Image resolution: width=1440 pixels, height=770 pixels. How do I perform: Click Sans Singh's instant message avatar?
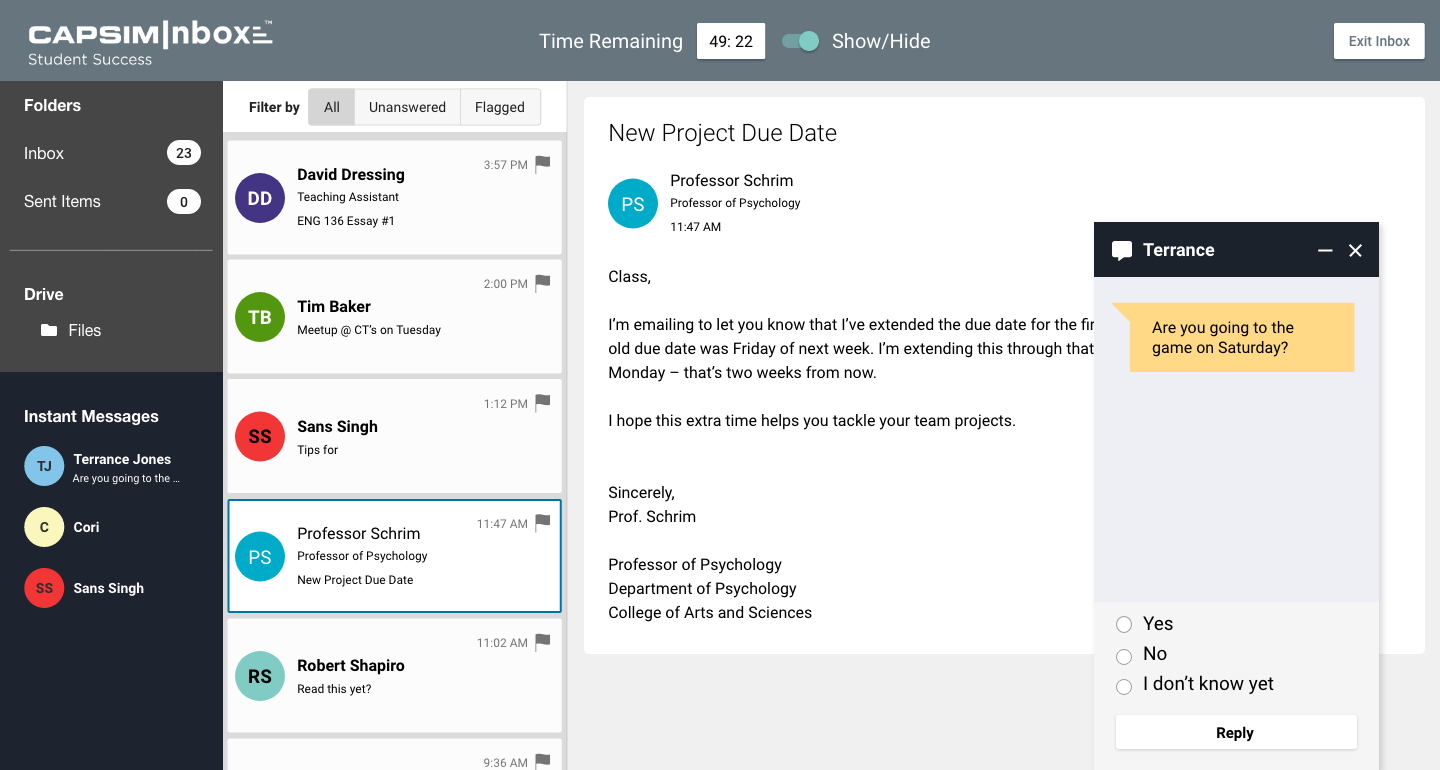tap(44, 588)
